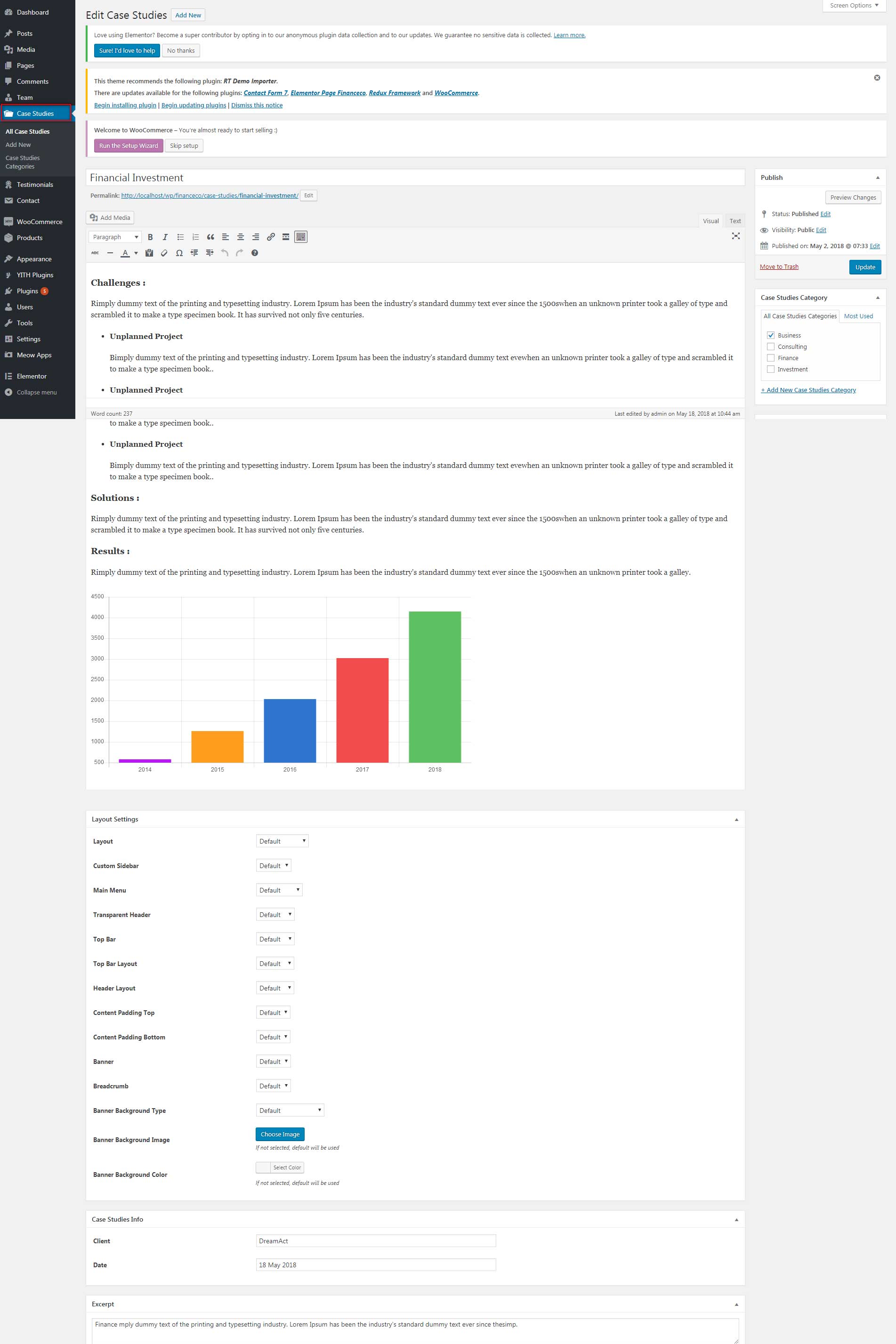The image size is (896, 1344).
Task: Open the Banner Background Color picker
Action: [280, 1167]
